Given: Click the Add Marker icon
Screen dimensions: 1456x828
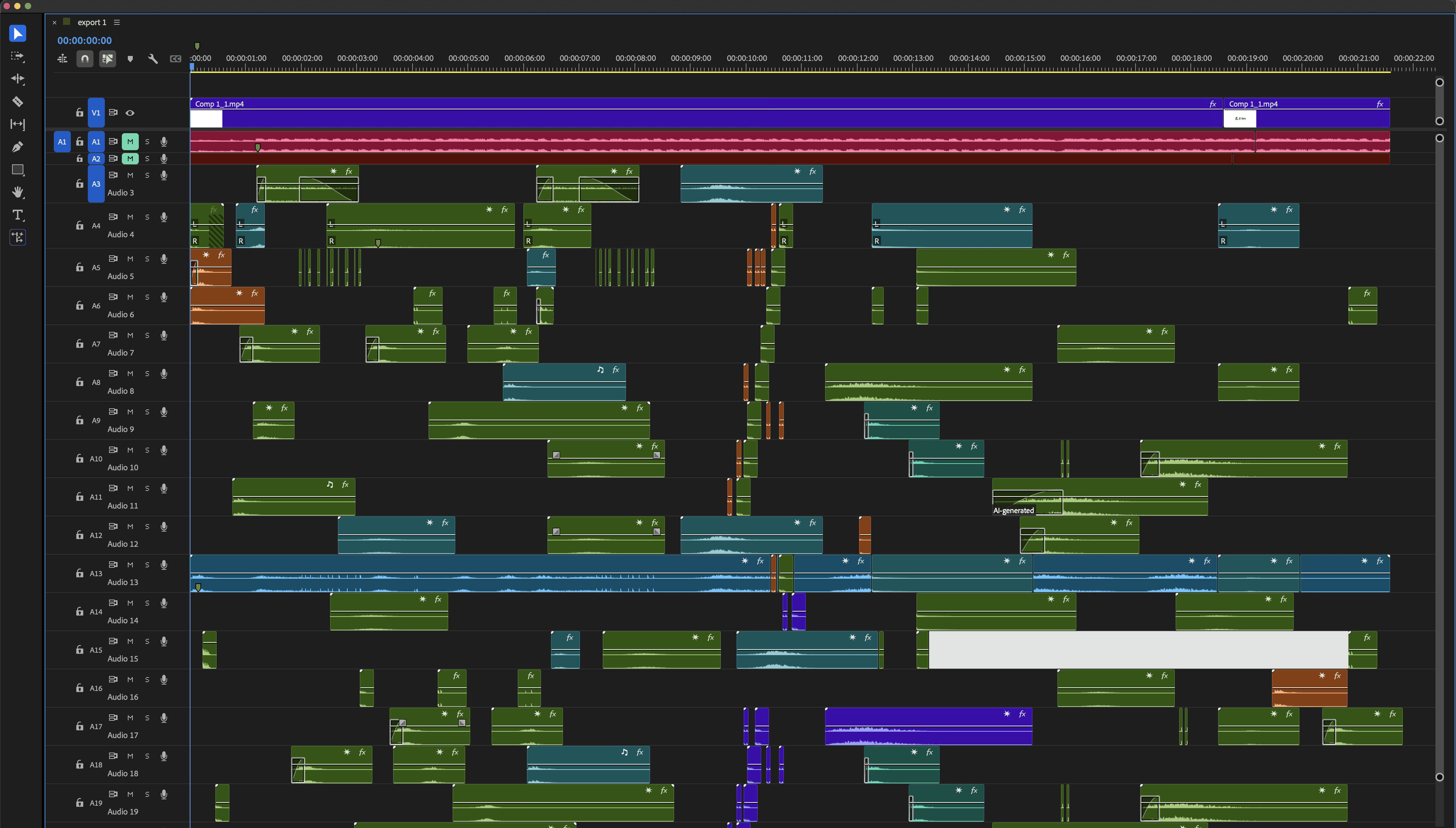Looking at the screenshot, I should click(x=130, y=58).
